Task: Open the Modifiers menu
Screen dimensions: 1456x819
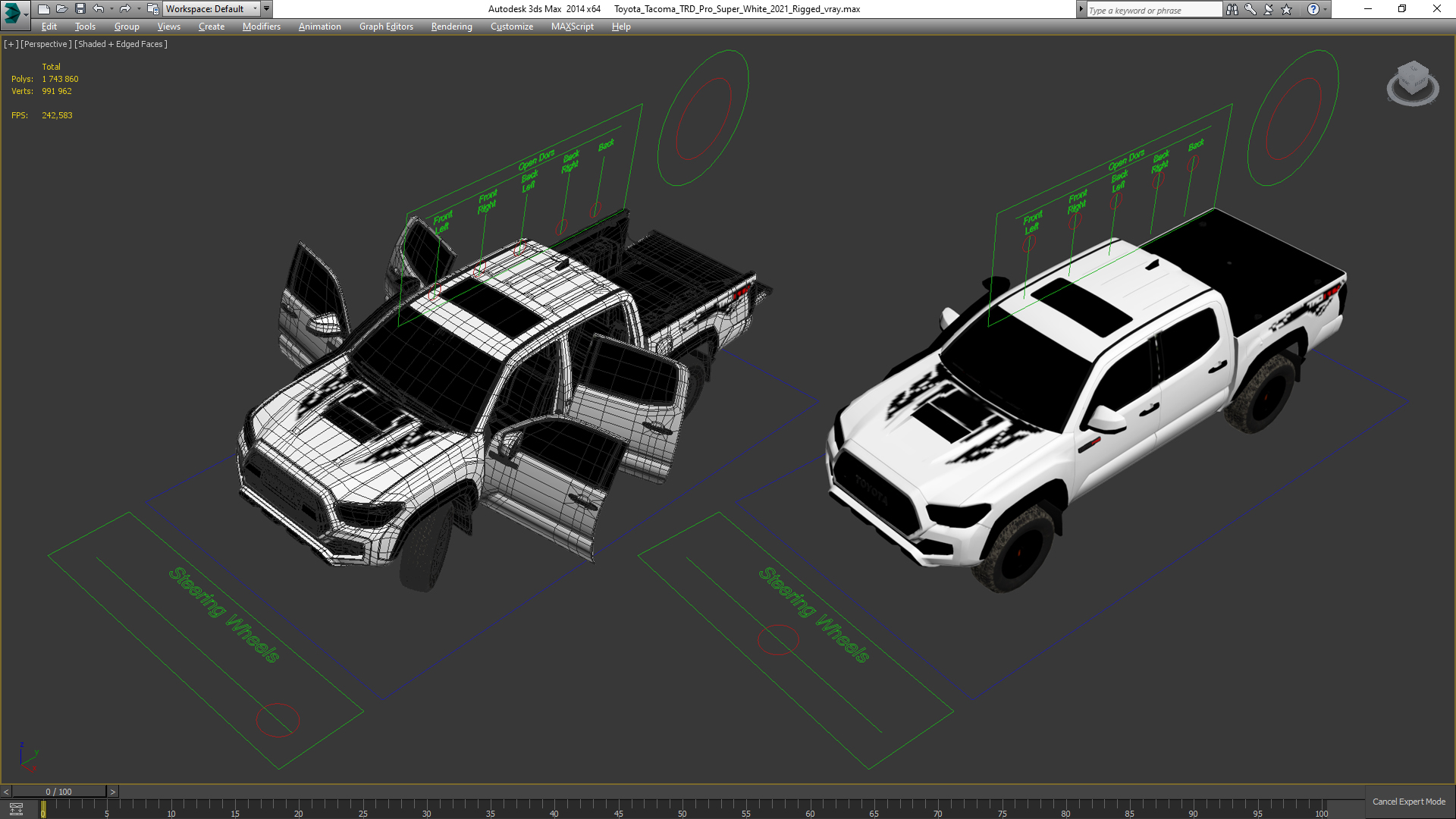Action: 261,27
